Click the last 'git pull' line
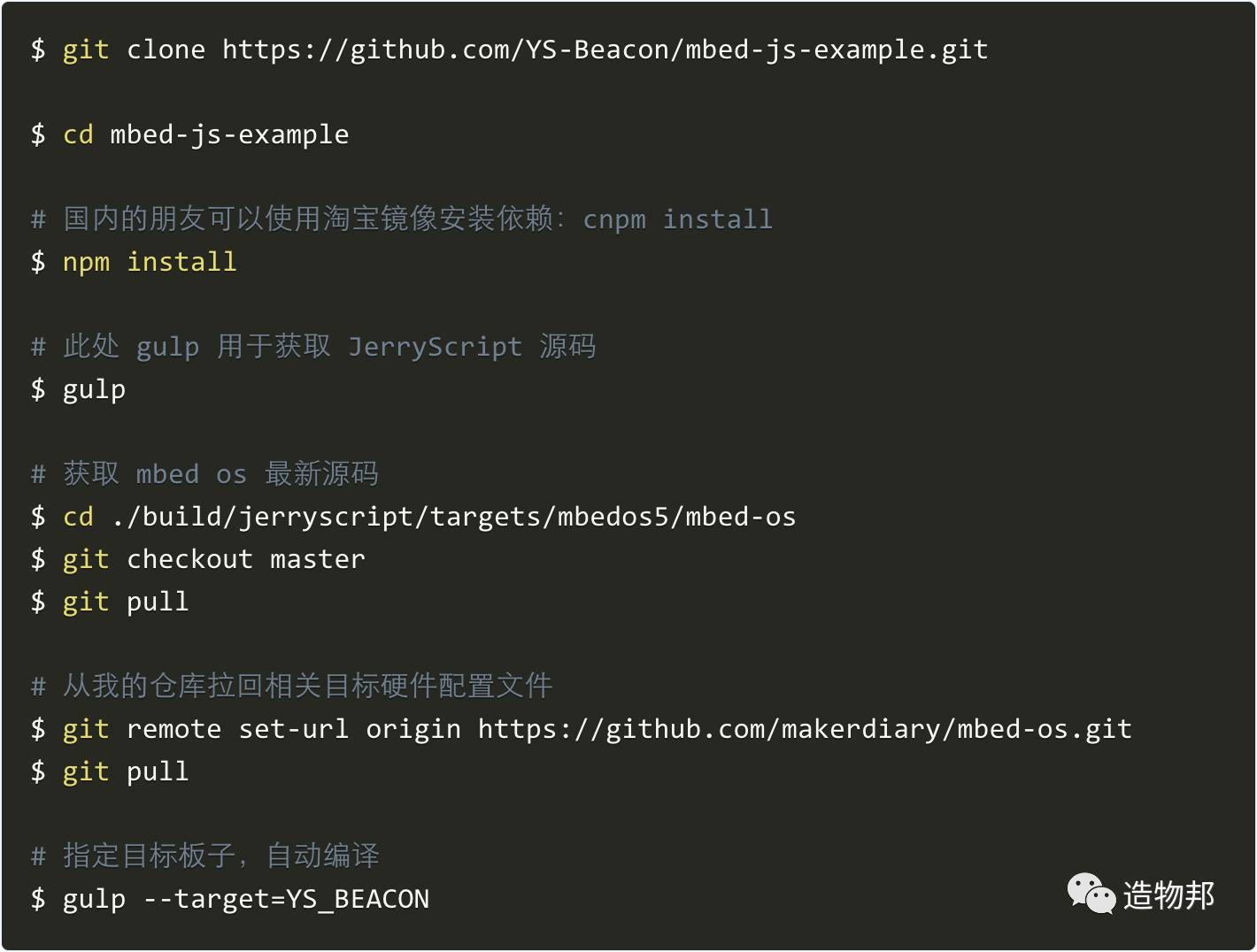The height and width of the screenshot is (952, 1257). click(110, 772)
